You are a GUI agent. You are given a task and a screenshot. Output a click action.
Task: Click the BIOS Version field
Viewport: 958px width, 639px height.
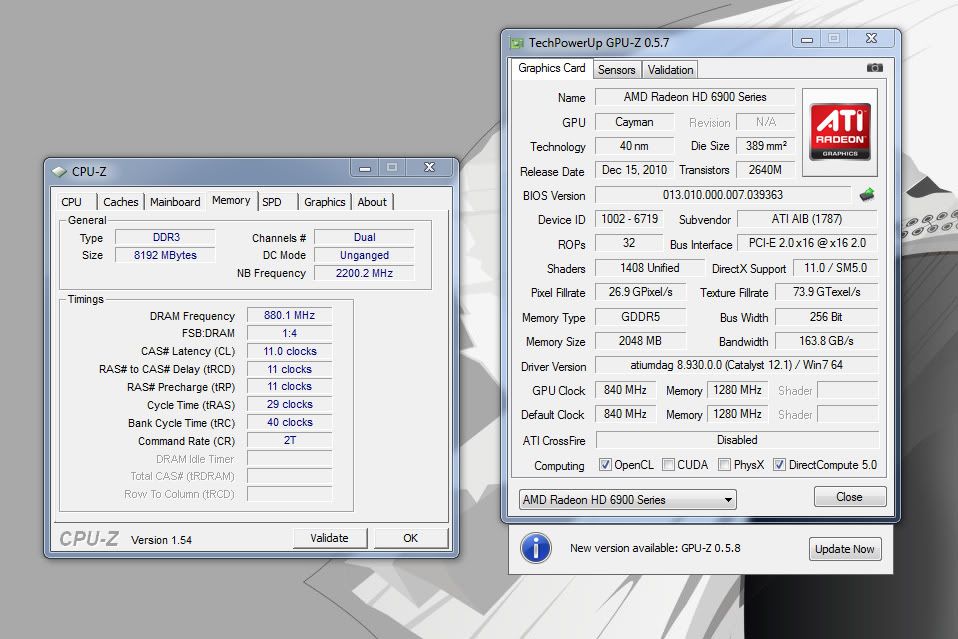point(723,195)
